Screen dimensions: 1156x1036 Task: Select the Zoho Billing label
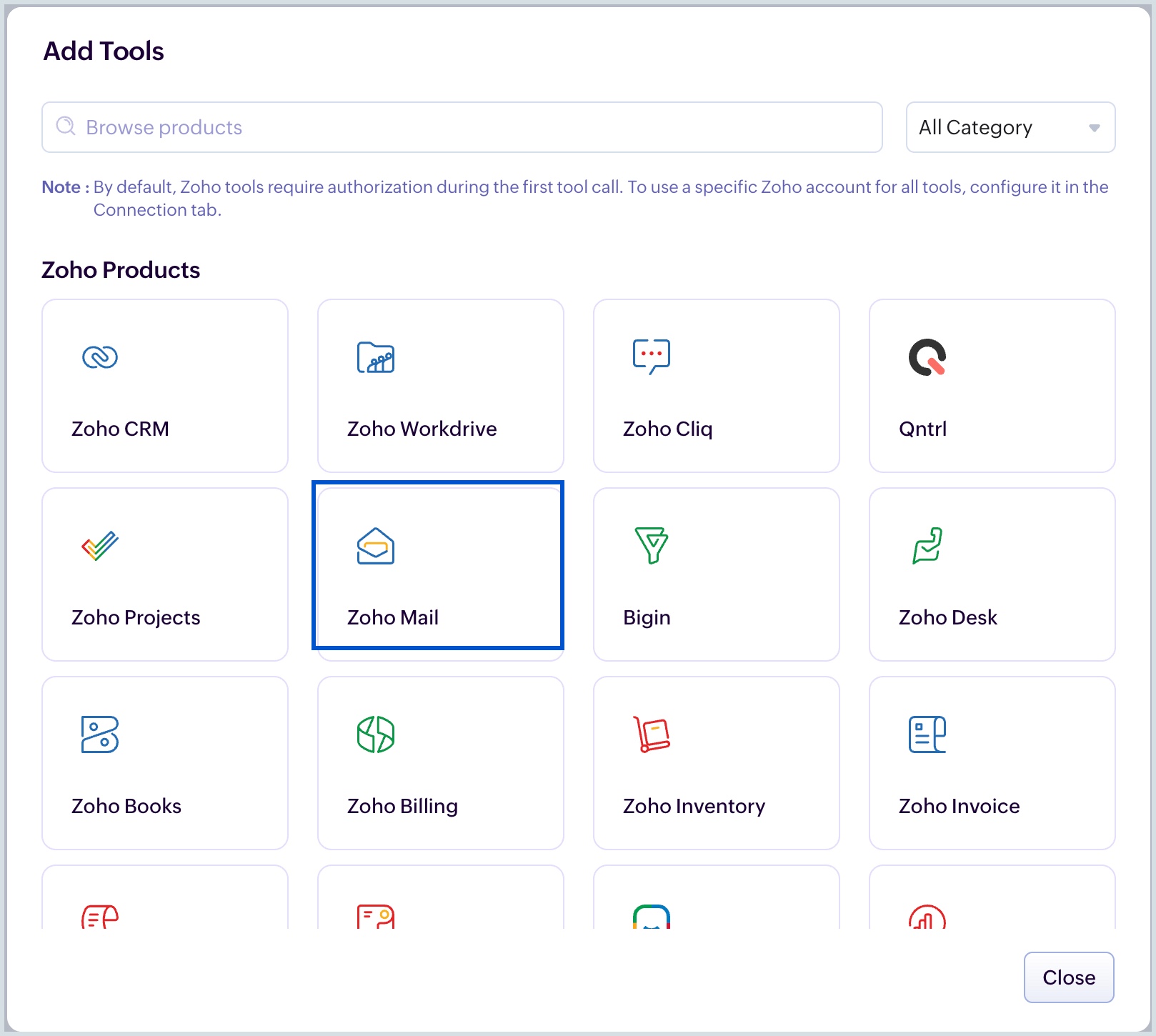click(x=402, y=806)
